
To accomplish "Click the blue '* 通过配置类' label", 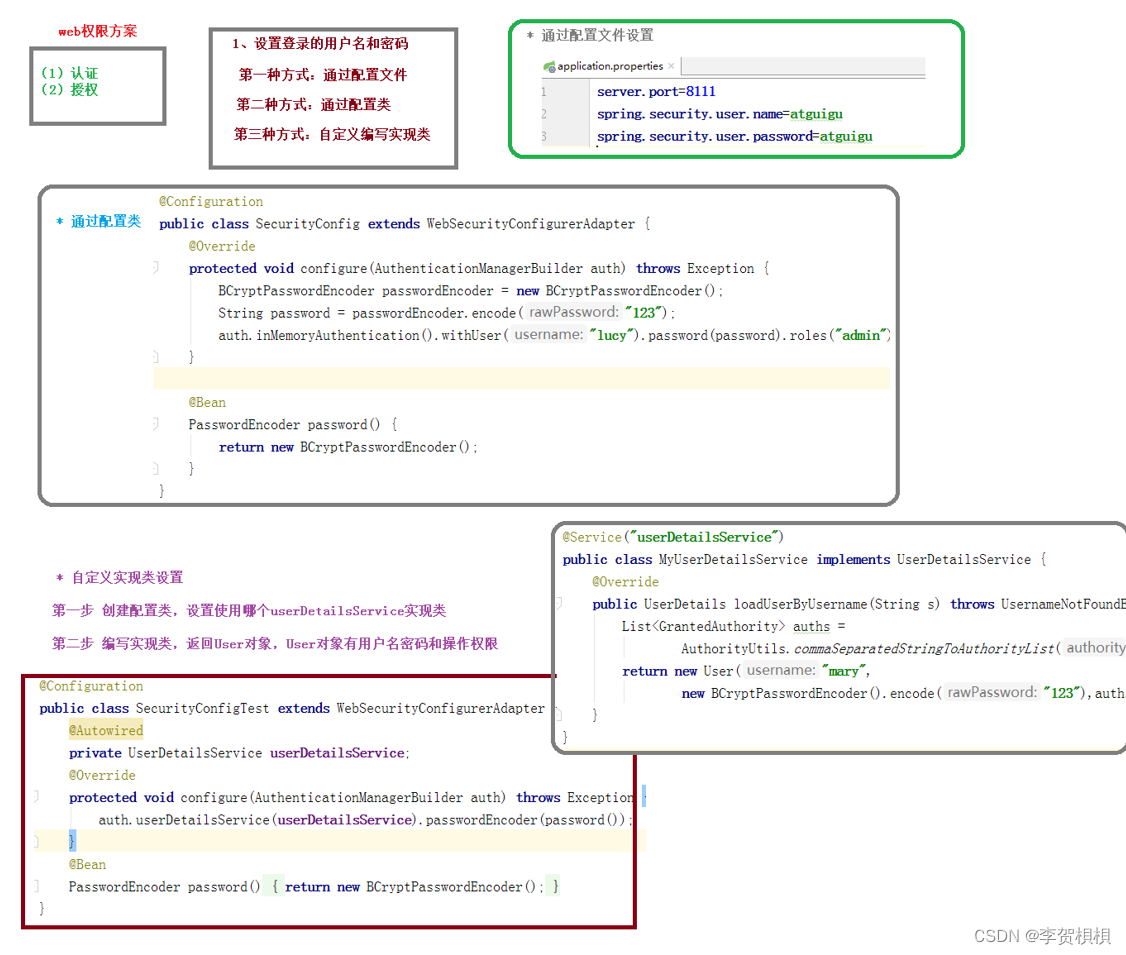I will pos(99,221).
